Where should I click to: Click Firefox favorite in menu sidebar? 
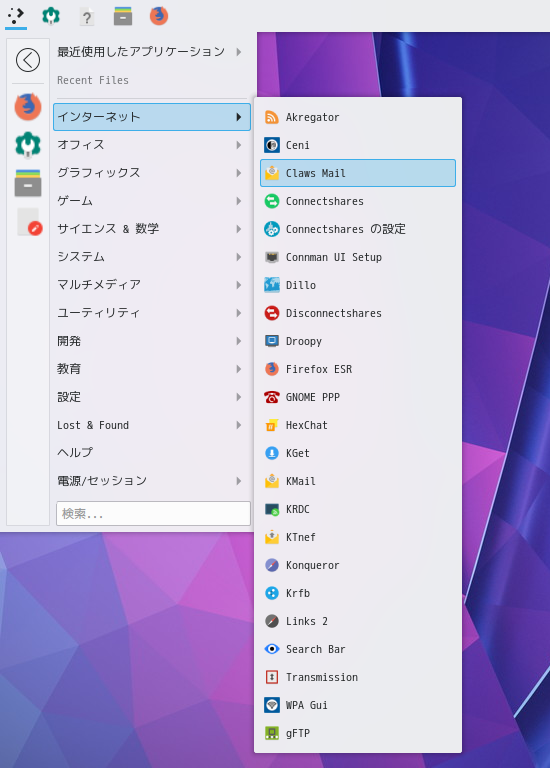tap(28, 106)
